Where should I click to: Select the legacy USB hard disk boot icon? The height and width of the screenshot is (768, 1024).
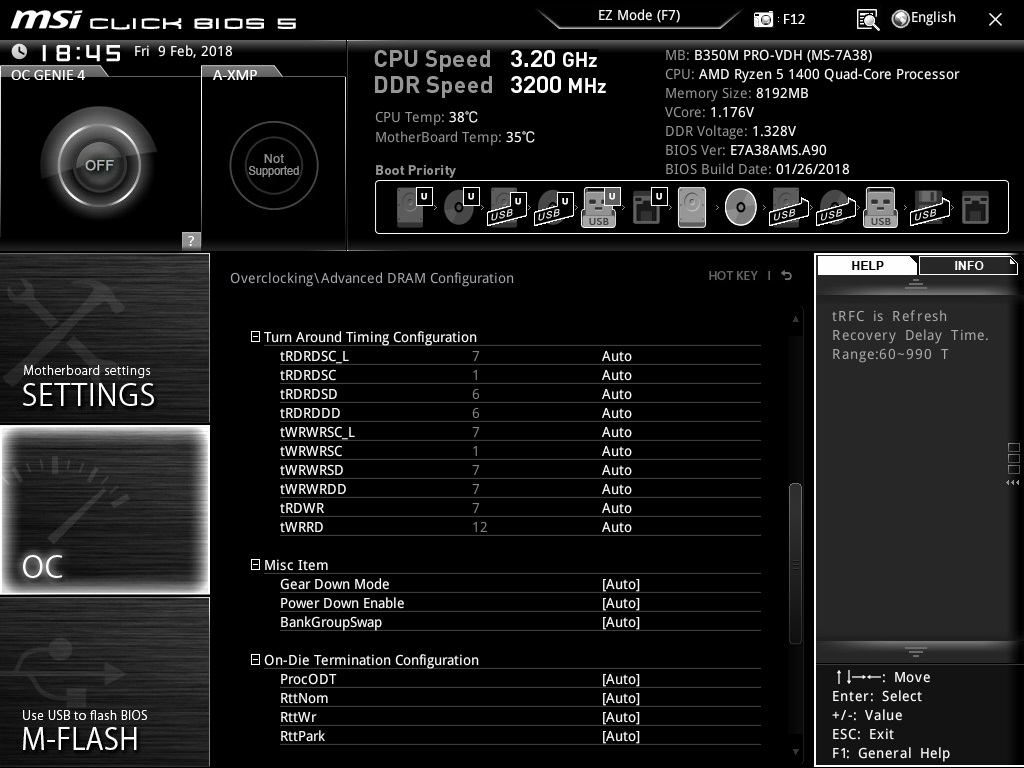[788, 208]
